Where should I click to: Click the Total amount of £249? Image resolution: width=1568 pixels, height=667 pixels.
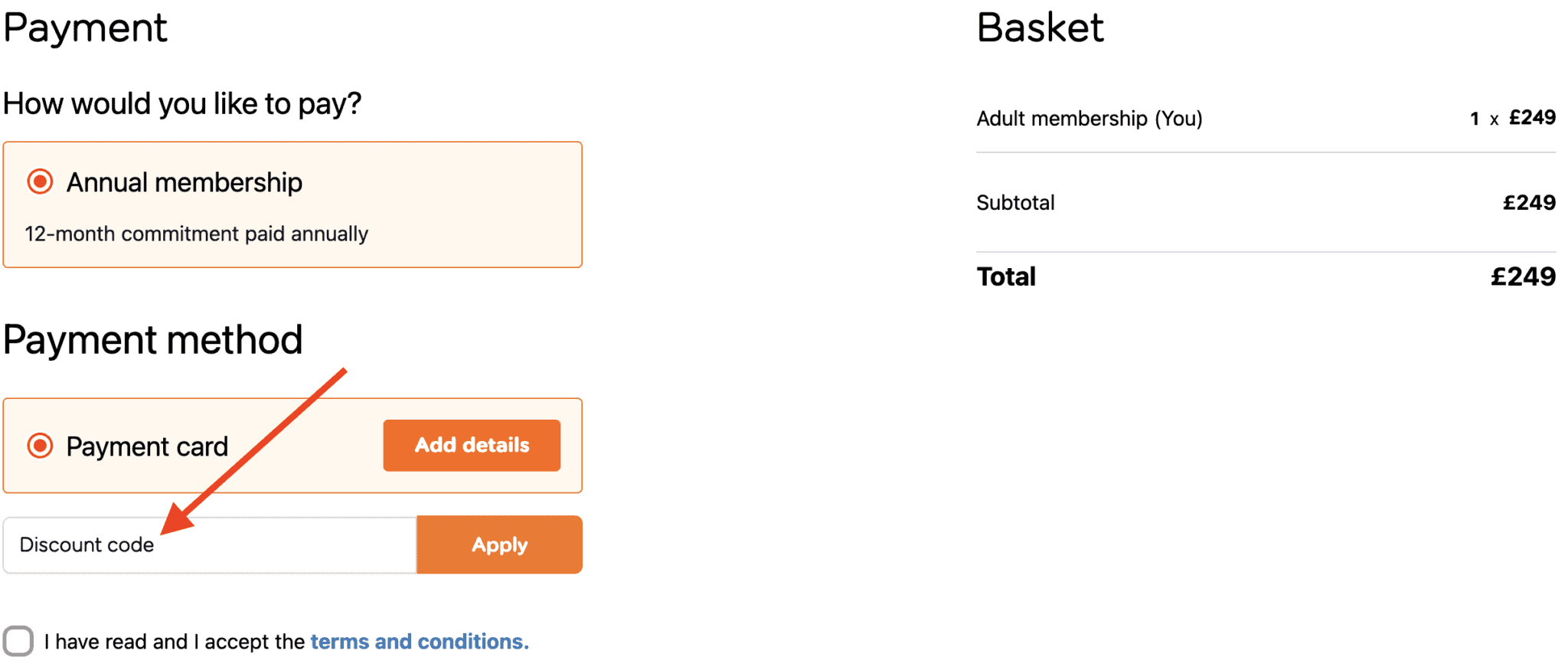point(1524,276)
